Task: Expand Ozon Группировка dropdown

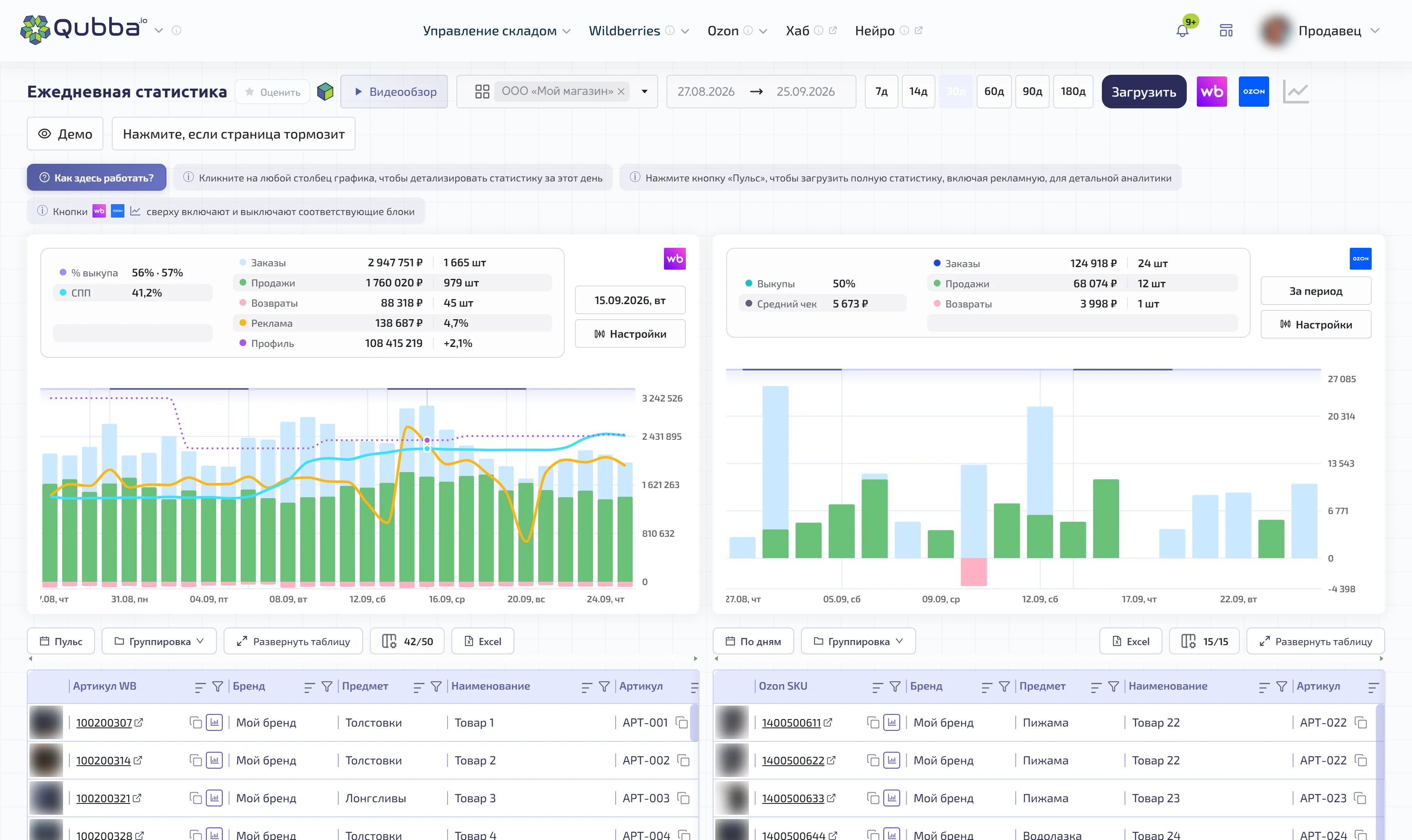Action: tap(858, 641)
